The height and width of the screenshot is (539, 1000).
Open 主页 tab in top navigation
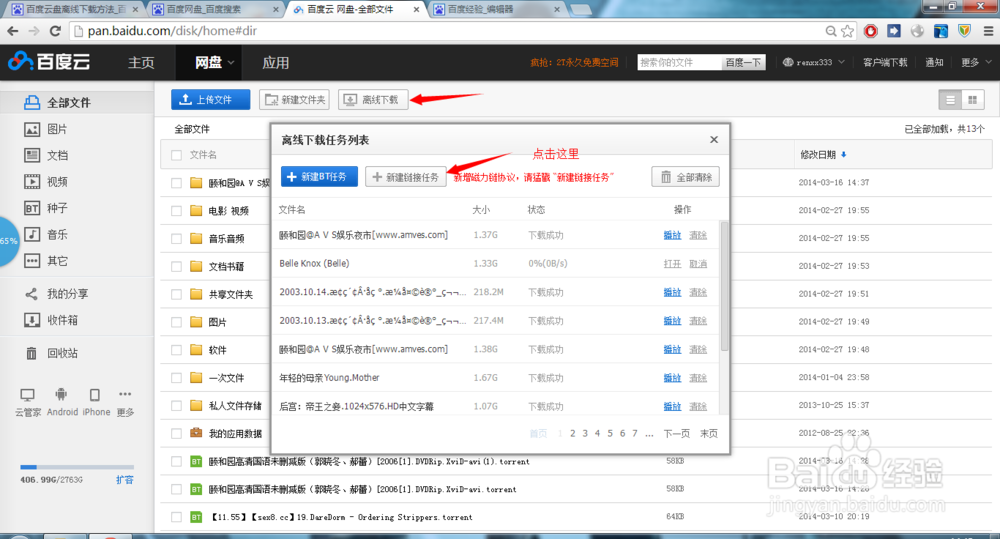[141, 63]
